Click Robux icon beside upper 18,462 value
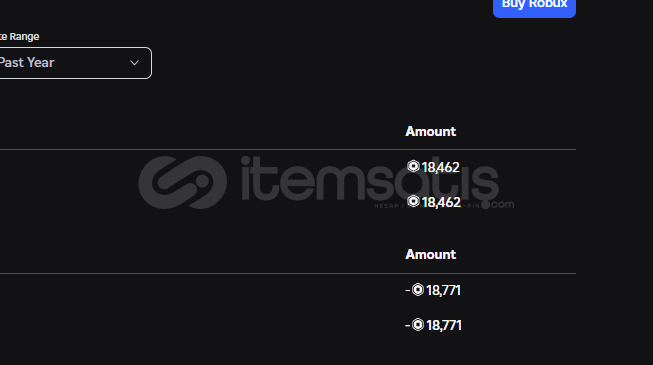Image resolution: width=653 pixels, height=365 pixels. pos(413,166)
